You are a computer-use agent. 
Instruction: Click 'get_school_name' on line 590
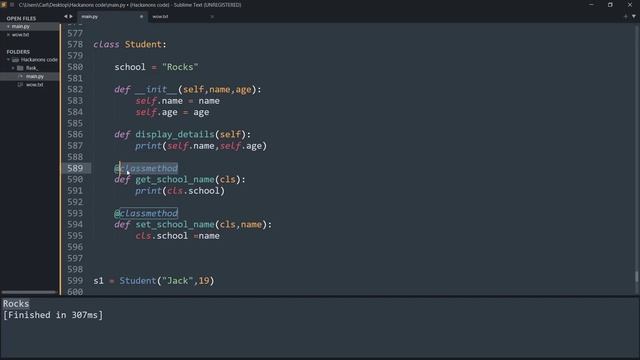[175, 179]
